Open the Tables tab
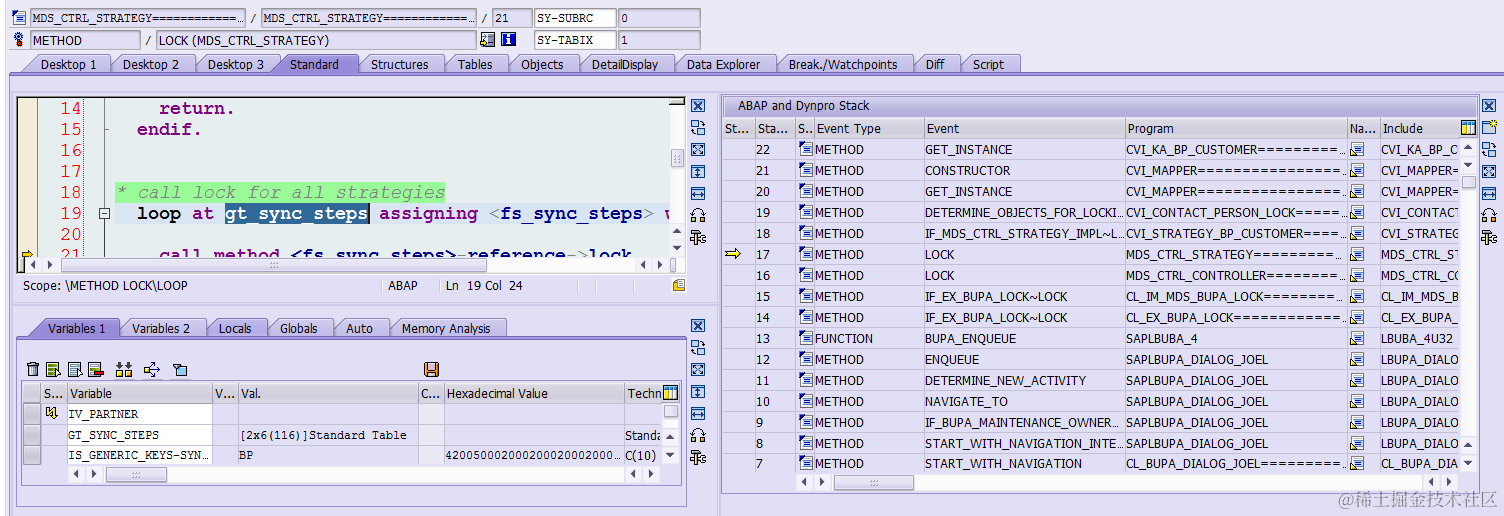This screenshot has height=516, width=1504. click(475, 64)
